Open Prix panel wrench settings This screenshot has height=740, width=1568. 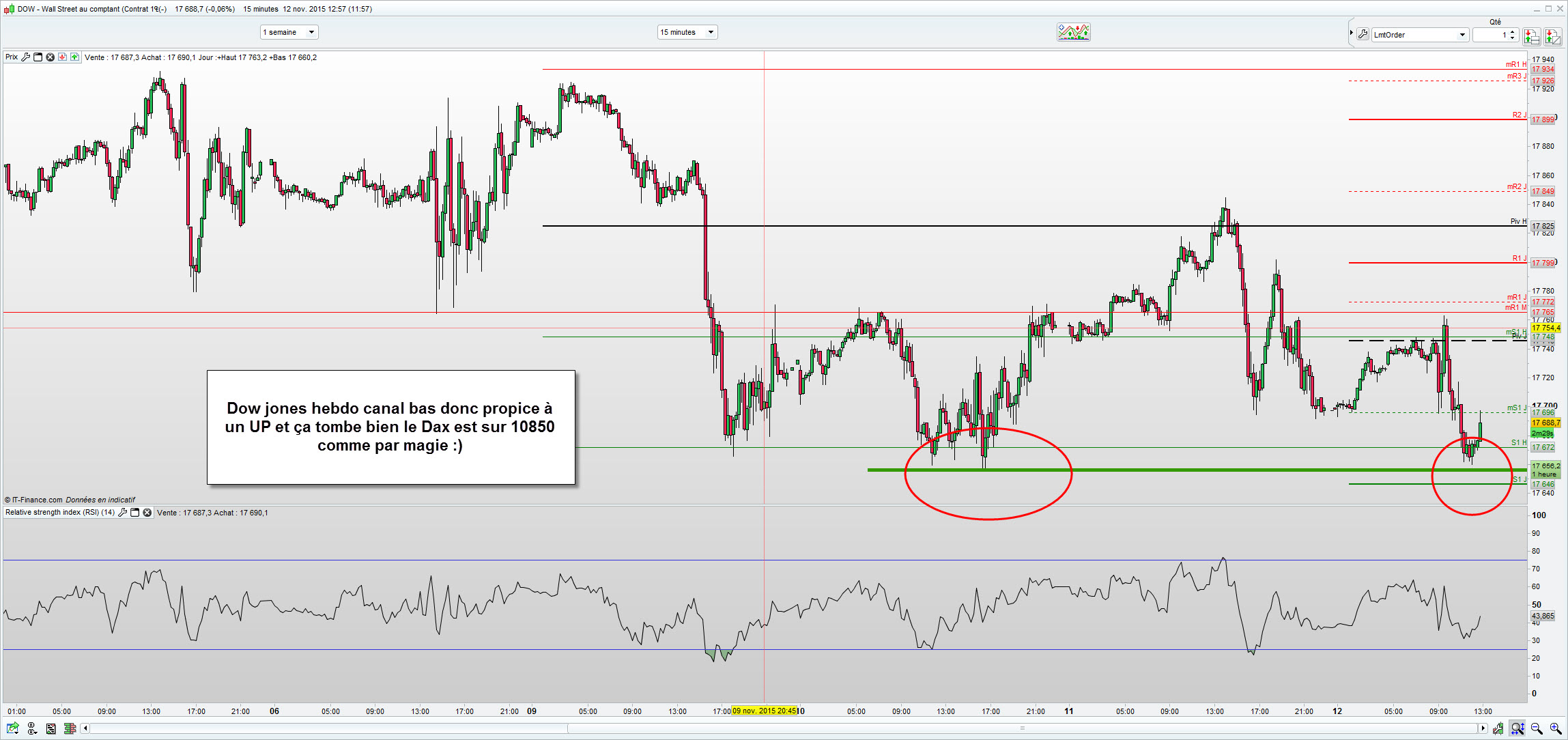tap(25, 57)
